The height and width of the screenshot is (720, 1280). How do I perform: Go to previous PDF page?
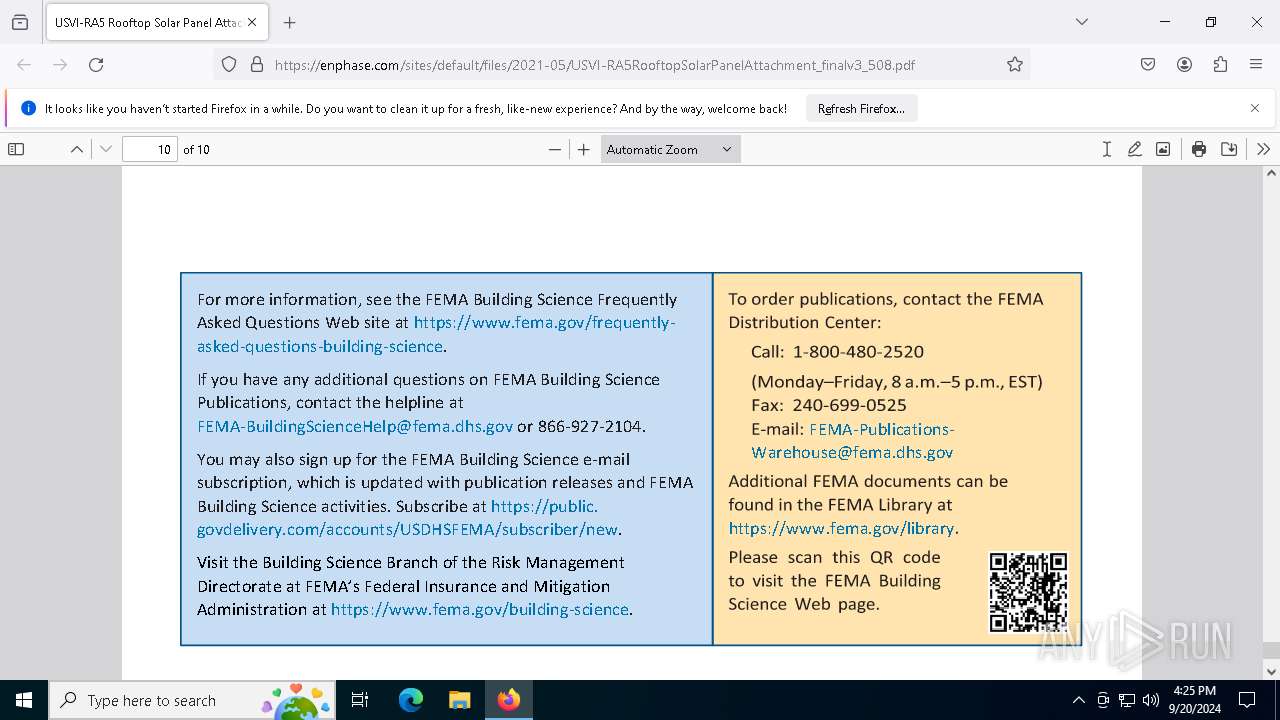(76, 149)
